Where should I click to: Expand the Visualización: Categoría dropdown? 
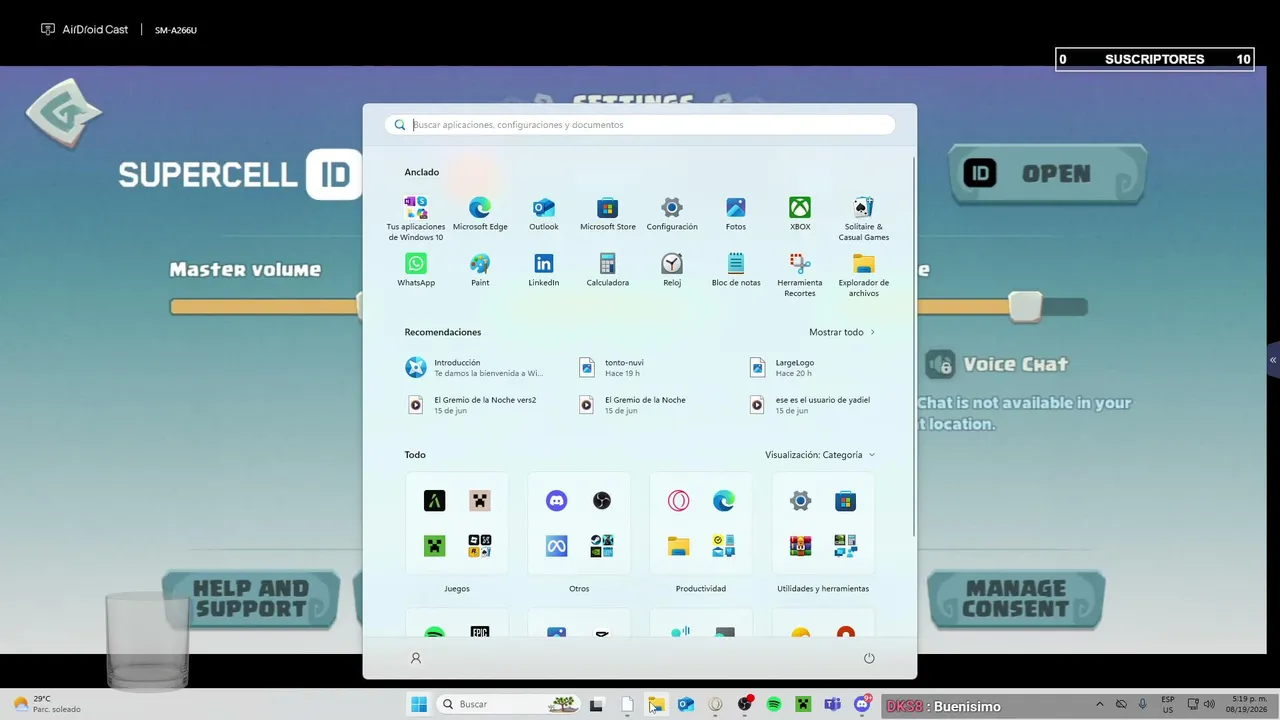(820, 455)
